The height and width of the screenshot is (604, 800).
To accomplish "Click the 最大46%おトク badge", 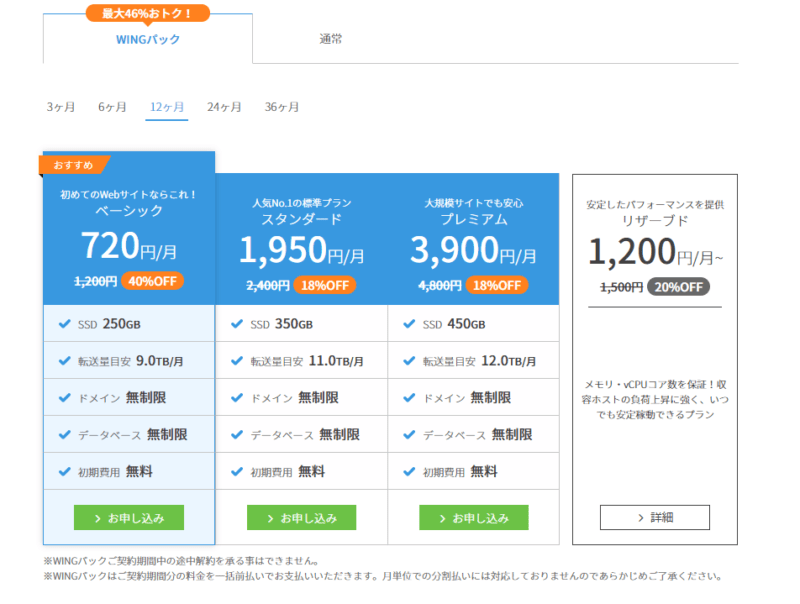I will [x=147, y=13].
